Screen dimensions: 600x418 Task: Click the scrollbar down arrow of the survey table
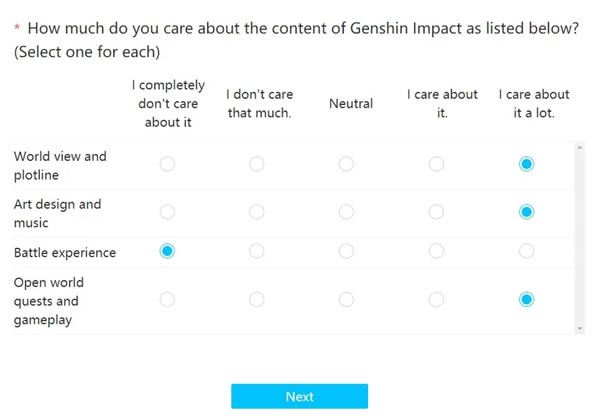coord(579,328)
